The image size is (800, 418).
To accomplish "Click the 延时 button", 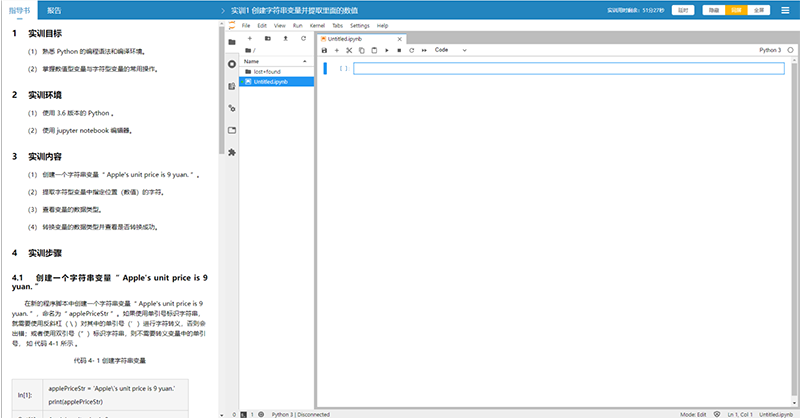I will 682,9.
